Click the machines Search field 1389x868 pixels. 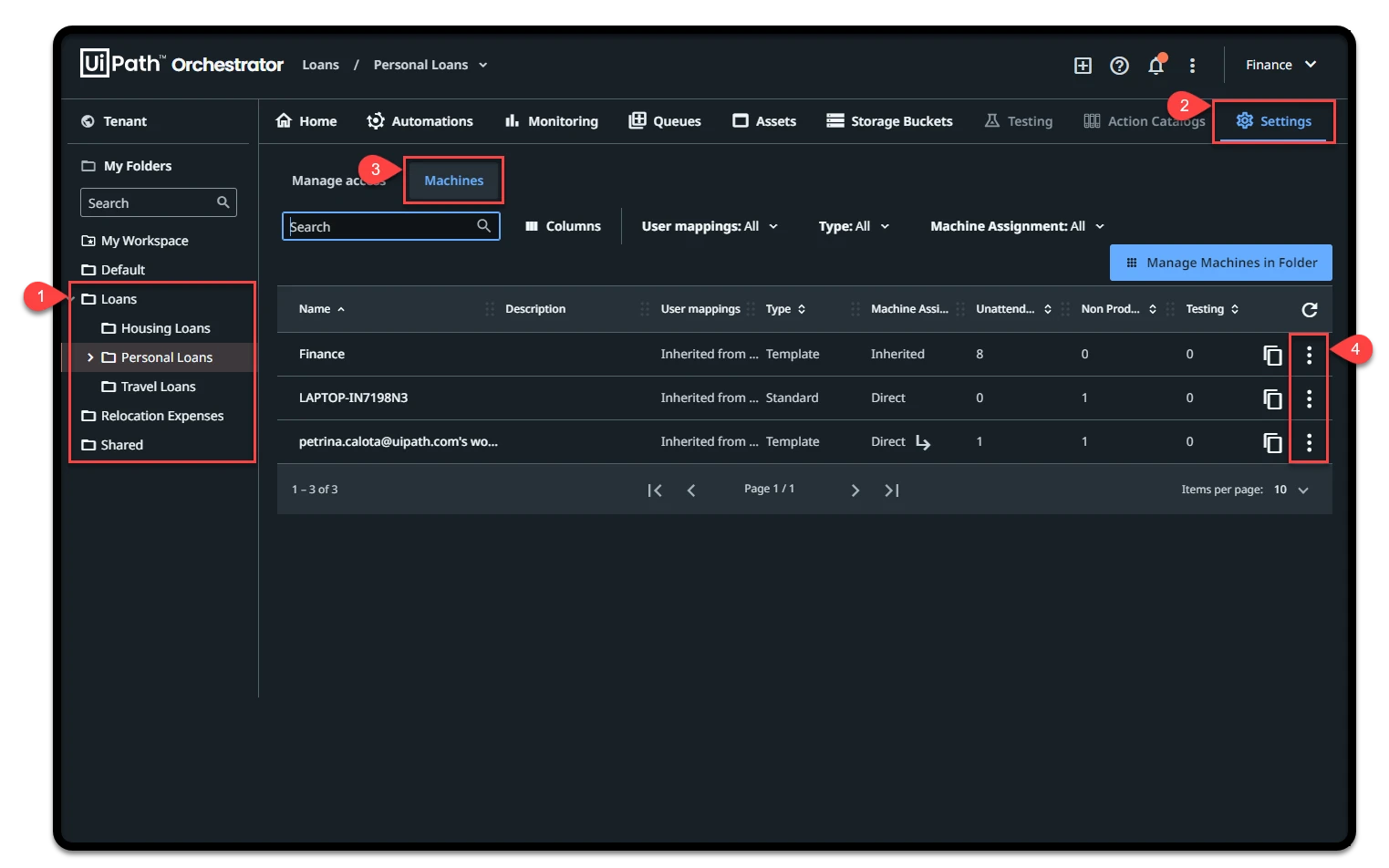[x=390, y=226]
